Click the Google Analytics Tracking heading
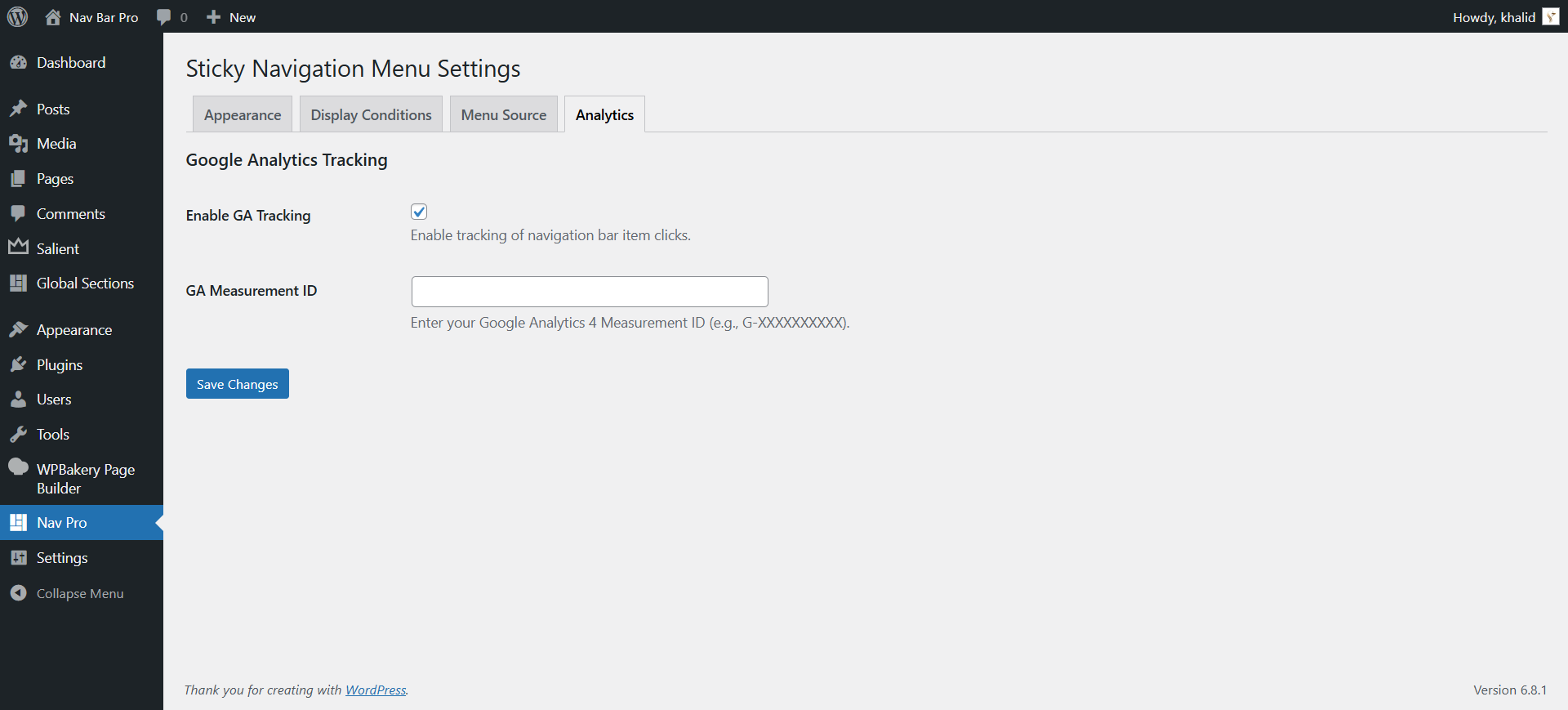Screen dimensions: 1568x710 coord(287,160)
